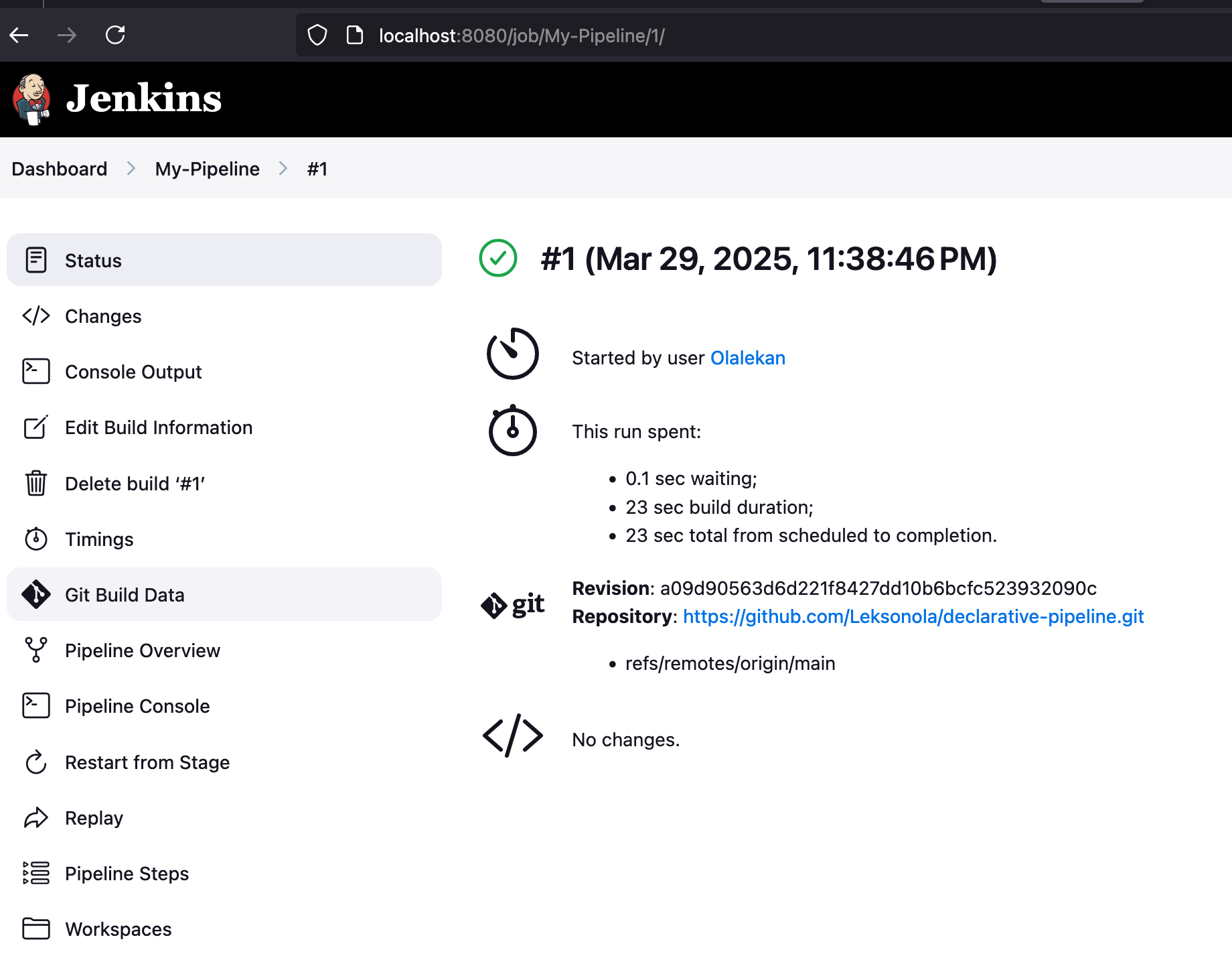Open Timings in the sidebar

[224, 539]
